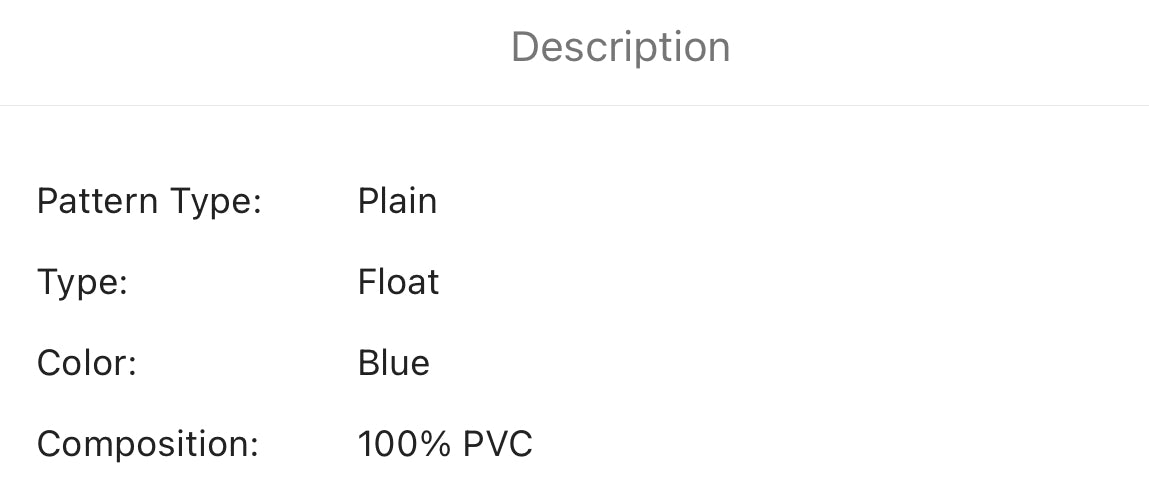The image size is (1149, 502).
Task: Click the capital "F" of Float
Action: [x=366, y=282]
